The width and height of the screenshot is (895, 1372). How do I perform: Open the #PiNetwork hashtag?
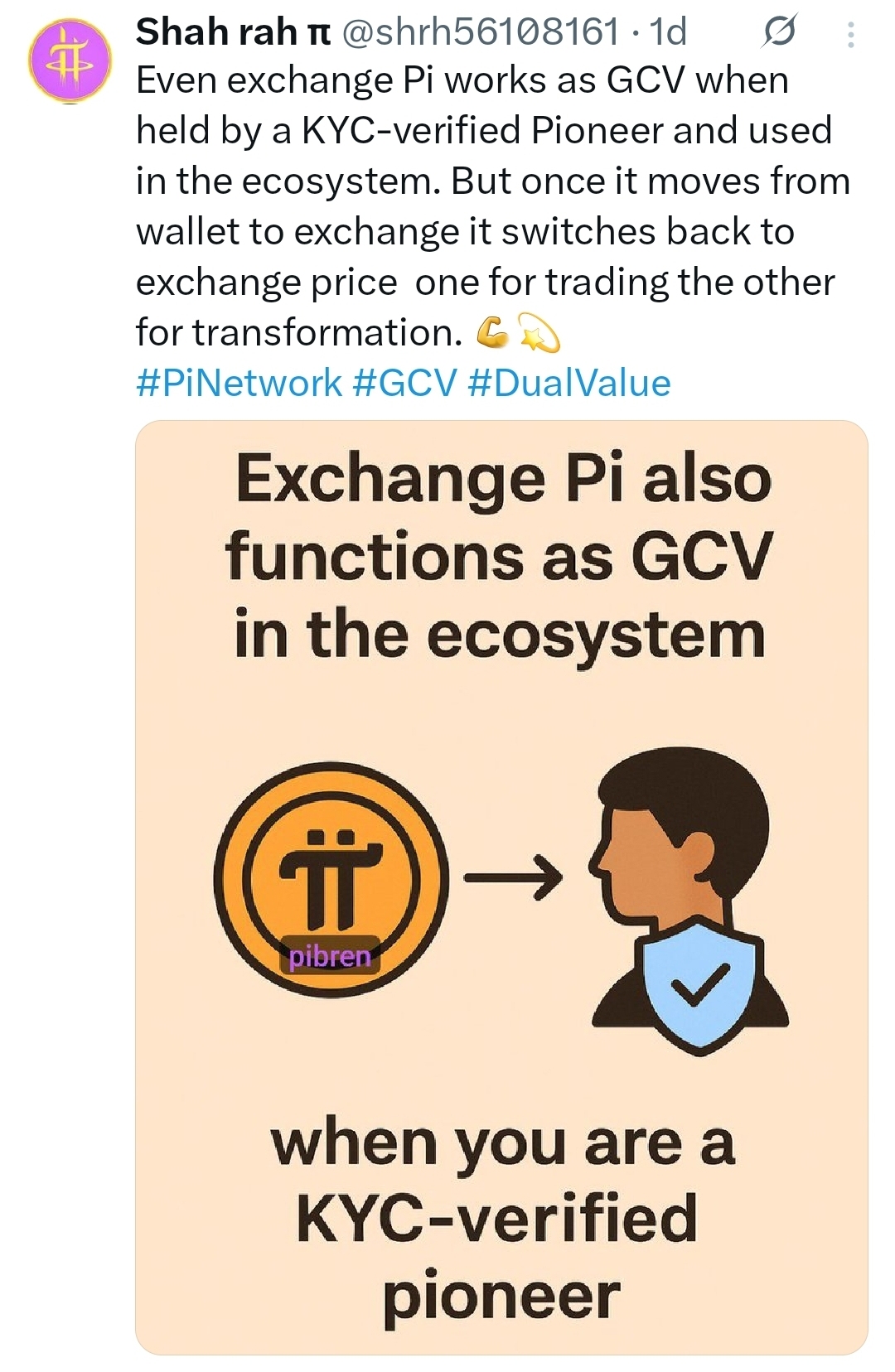(239, 383)
